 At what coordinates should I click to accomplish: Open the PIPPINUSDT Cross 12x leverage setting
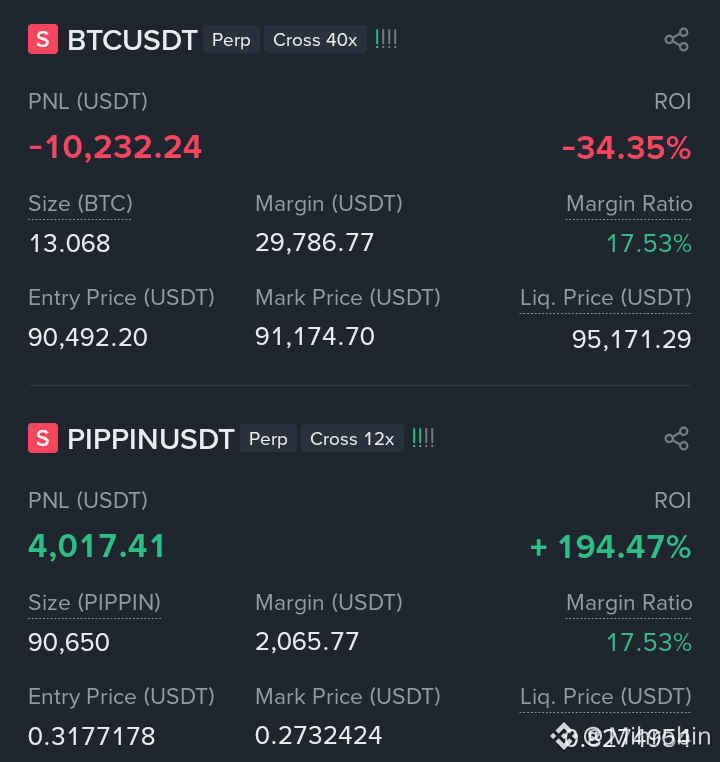(352, 438)
